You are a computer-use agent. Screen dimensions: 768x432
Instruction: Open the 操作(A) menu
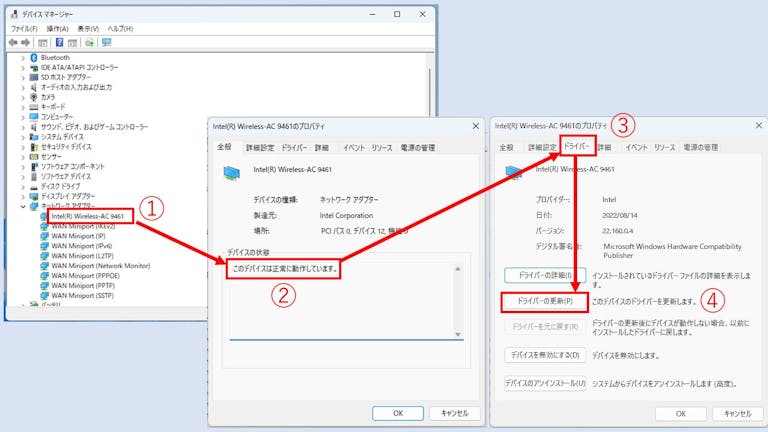tap(57, 29)
